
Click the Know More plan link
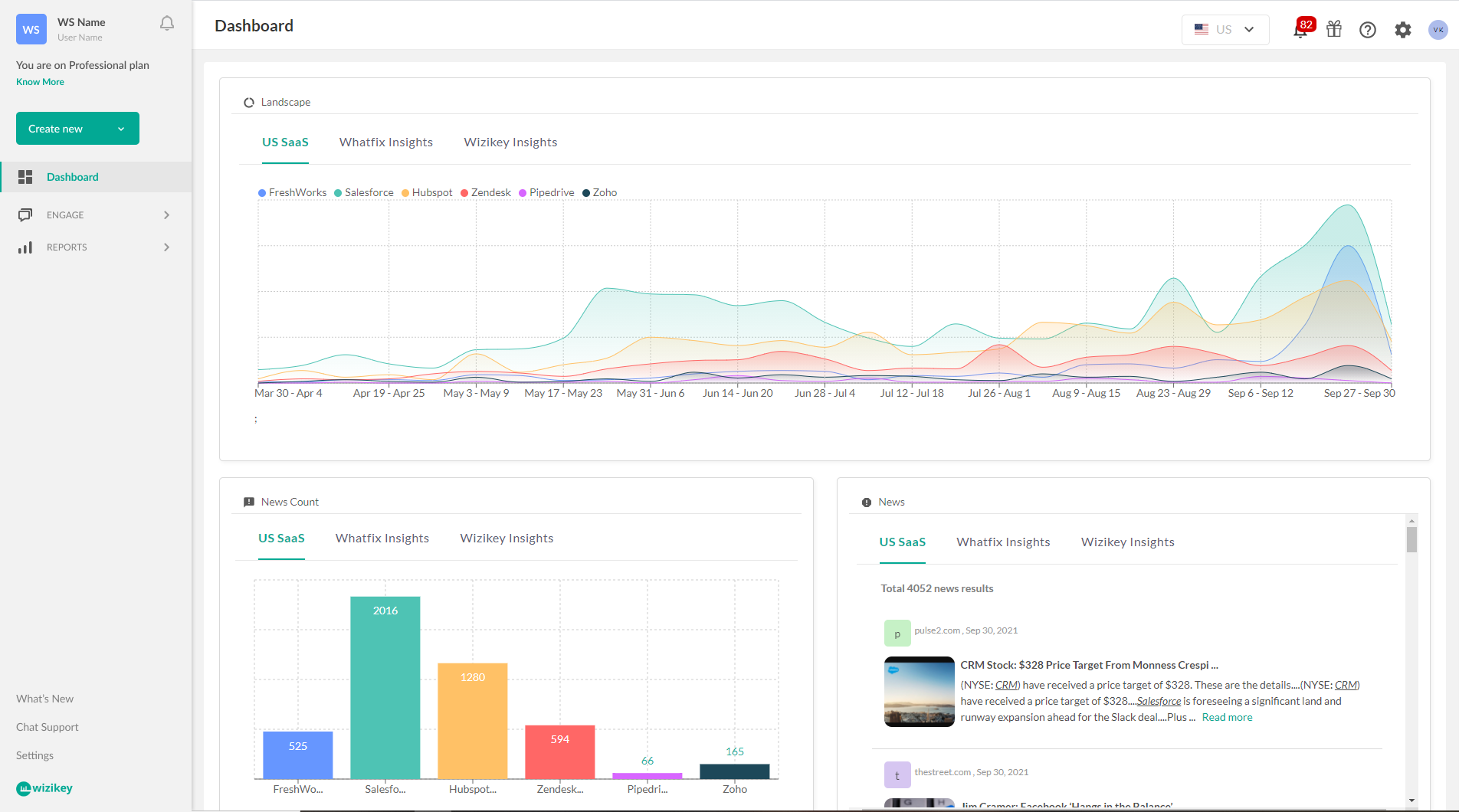tap(40, 82)
